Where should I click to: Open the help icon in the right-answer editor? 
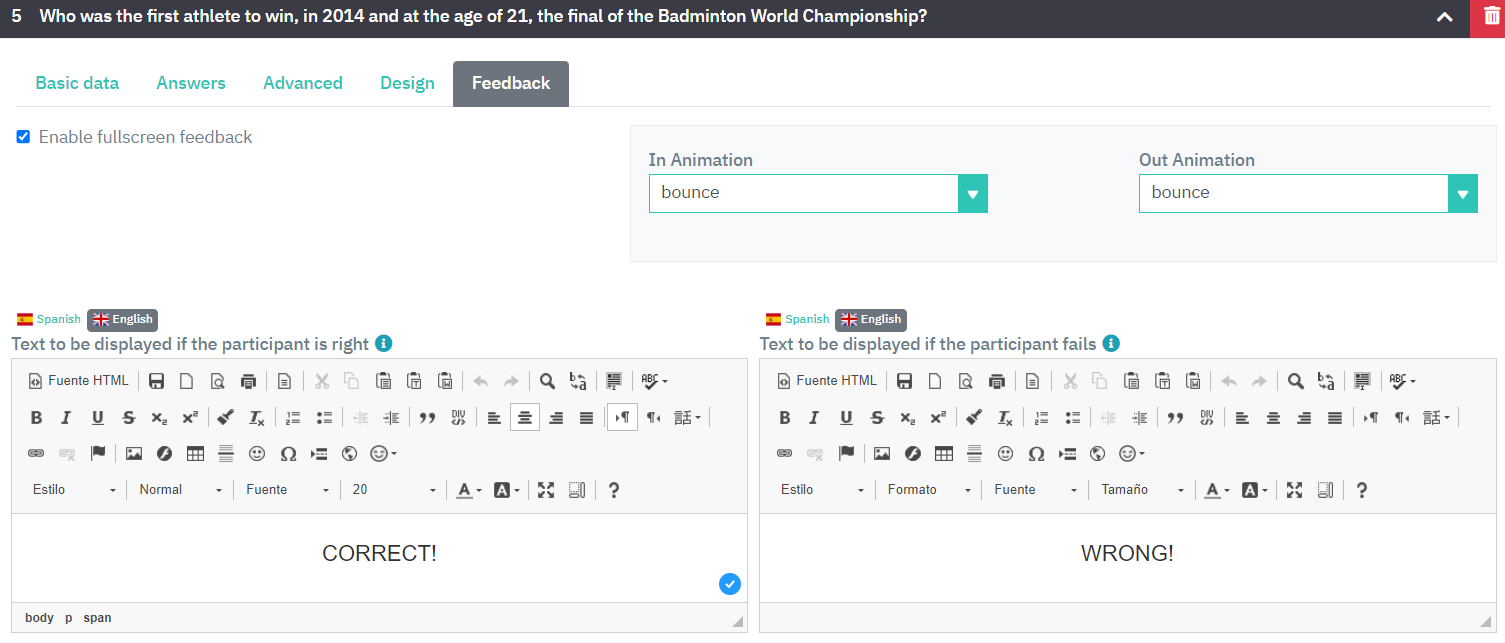click(x=614, y=490)
